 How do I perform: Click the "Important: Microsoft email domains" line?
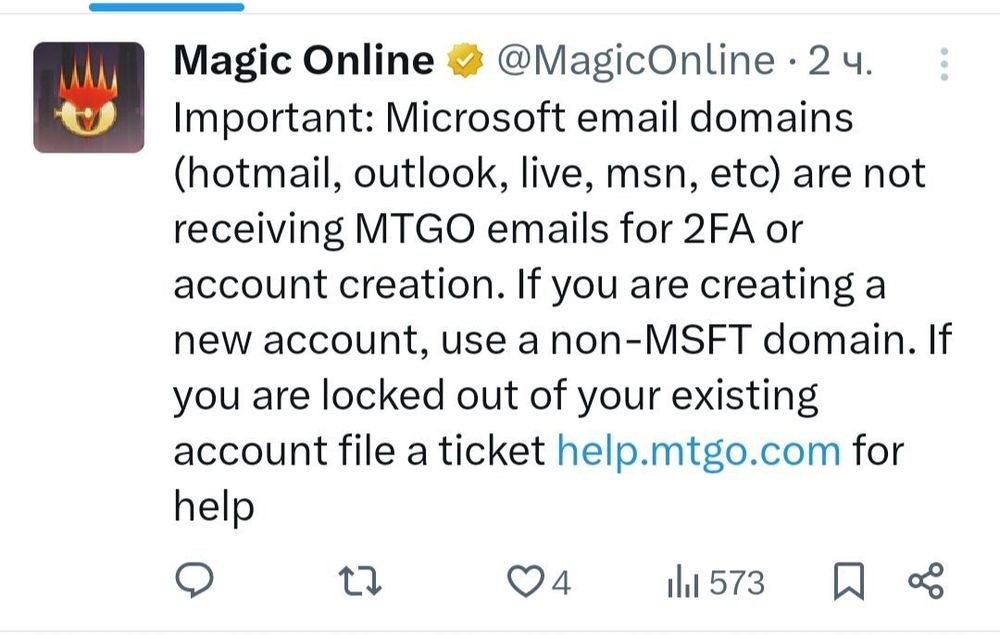(x=513, y=119)
